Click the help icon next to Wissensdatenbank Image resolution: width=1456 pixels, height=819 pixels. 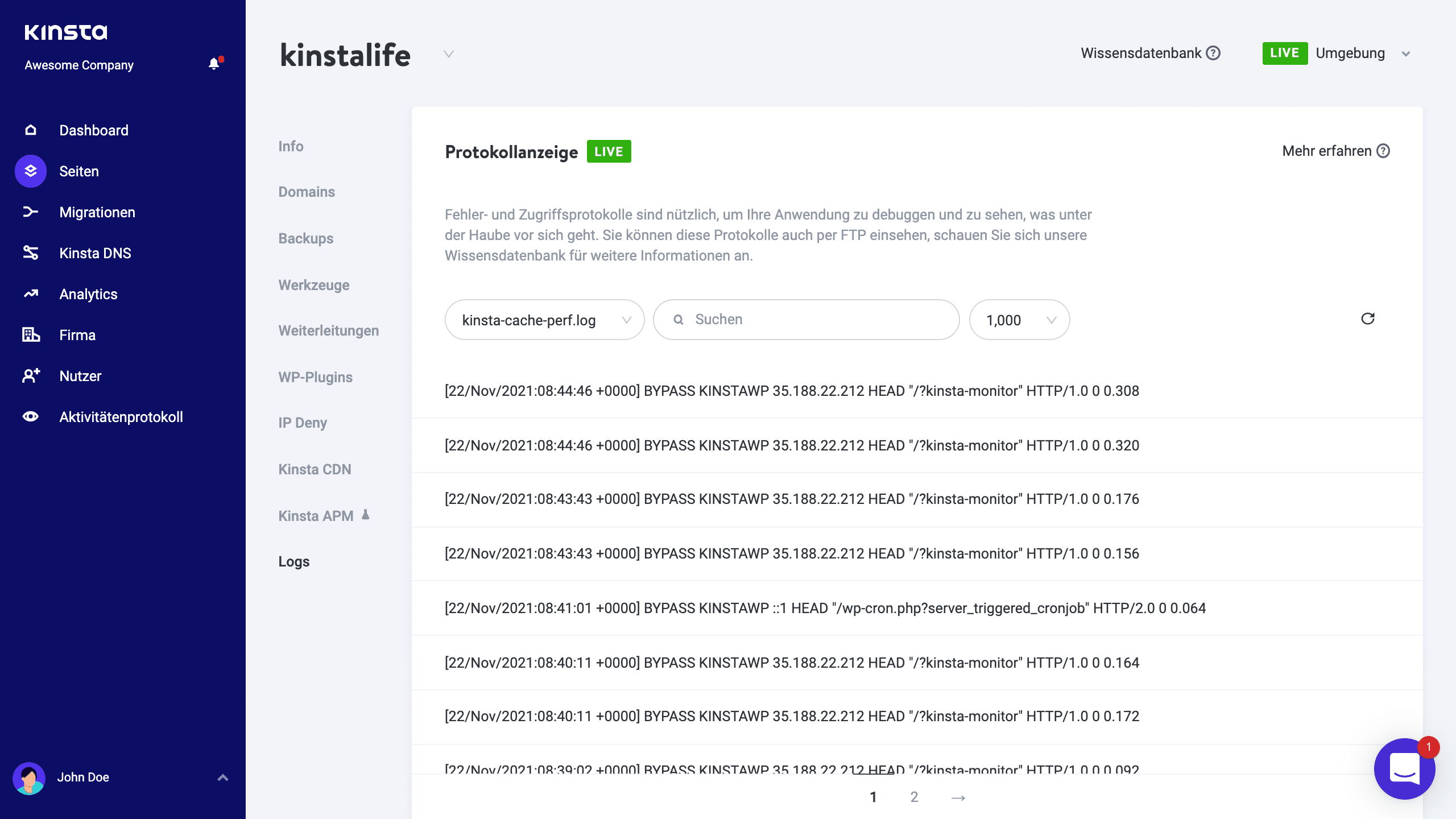(1212, 53)
